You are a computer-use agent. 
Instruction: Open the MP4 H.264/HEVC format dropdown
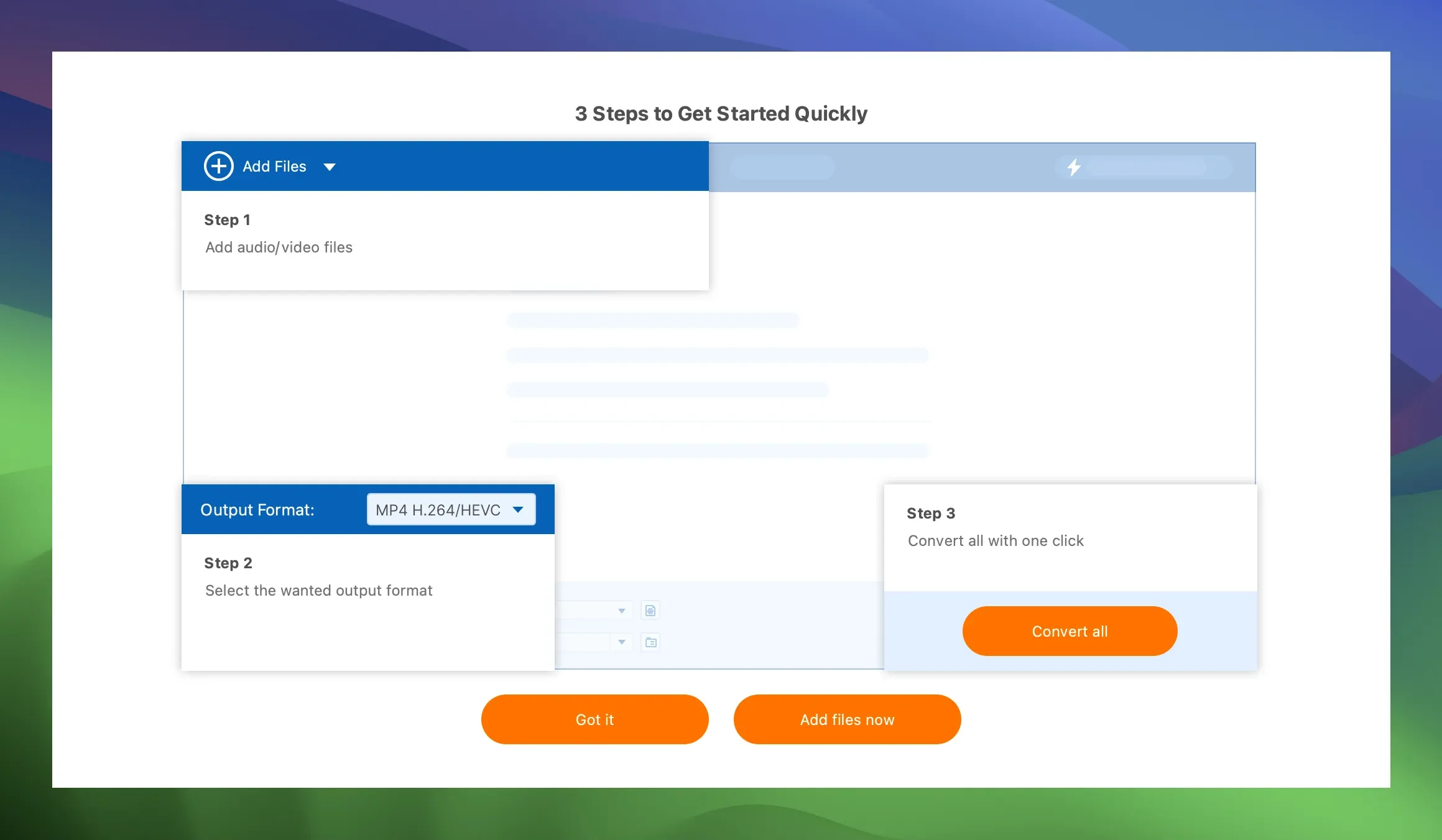451,510
